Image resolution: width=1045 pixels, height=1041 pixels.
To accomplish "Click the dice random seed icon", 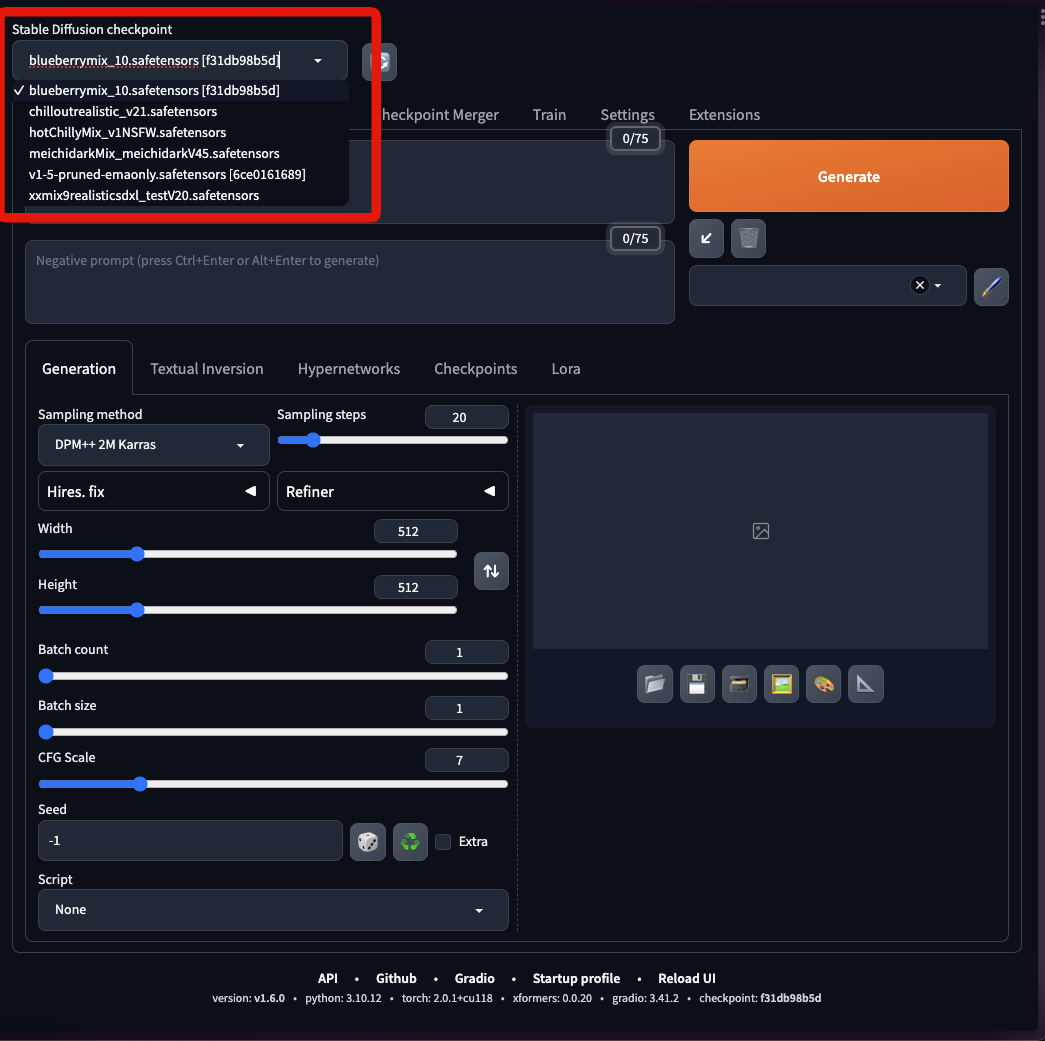I will click(x=368, y=842).
